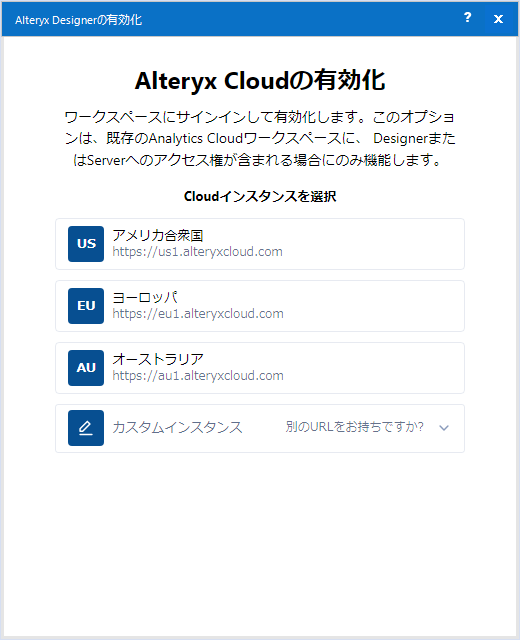Viewport: 520px width, 640px height.
Task: Close the Alteryx Designer activation dialog
Action: (x=498, y=19)
